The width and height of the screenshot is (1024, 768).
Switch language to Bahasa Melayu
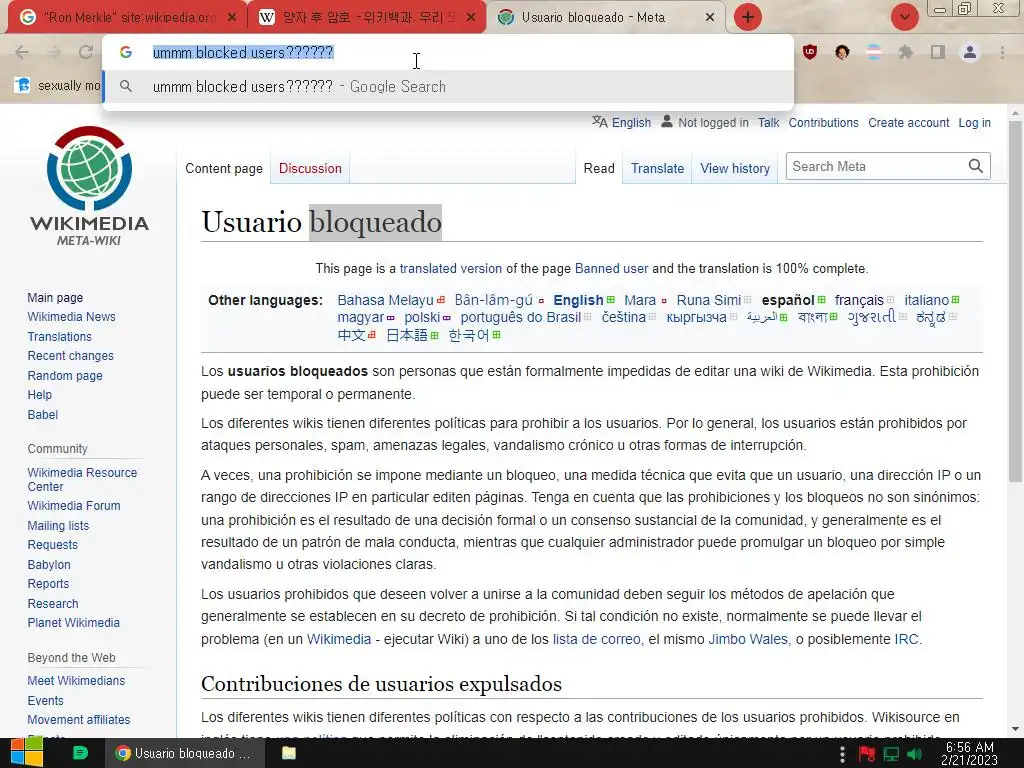[x=385, y=300]
